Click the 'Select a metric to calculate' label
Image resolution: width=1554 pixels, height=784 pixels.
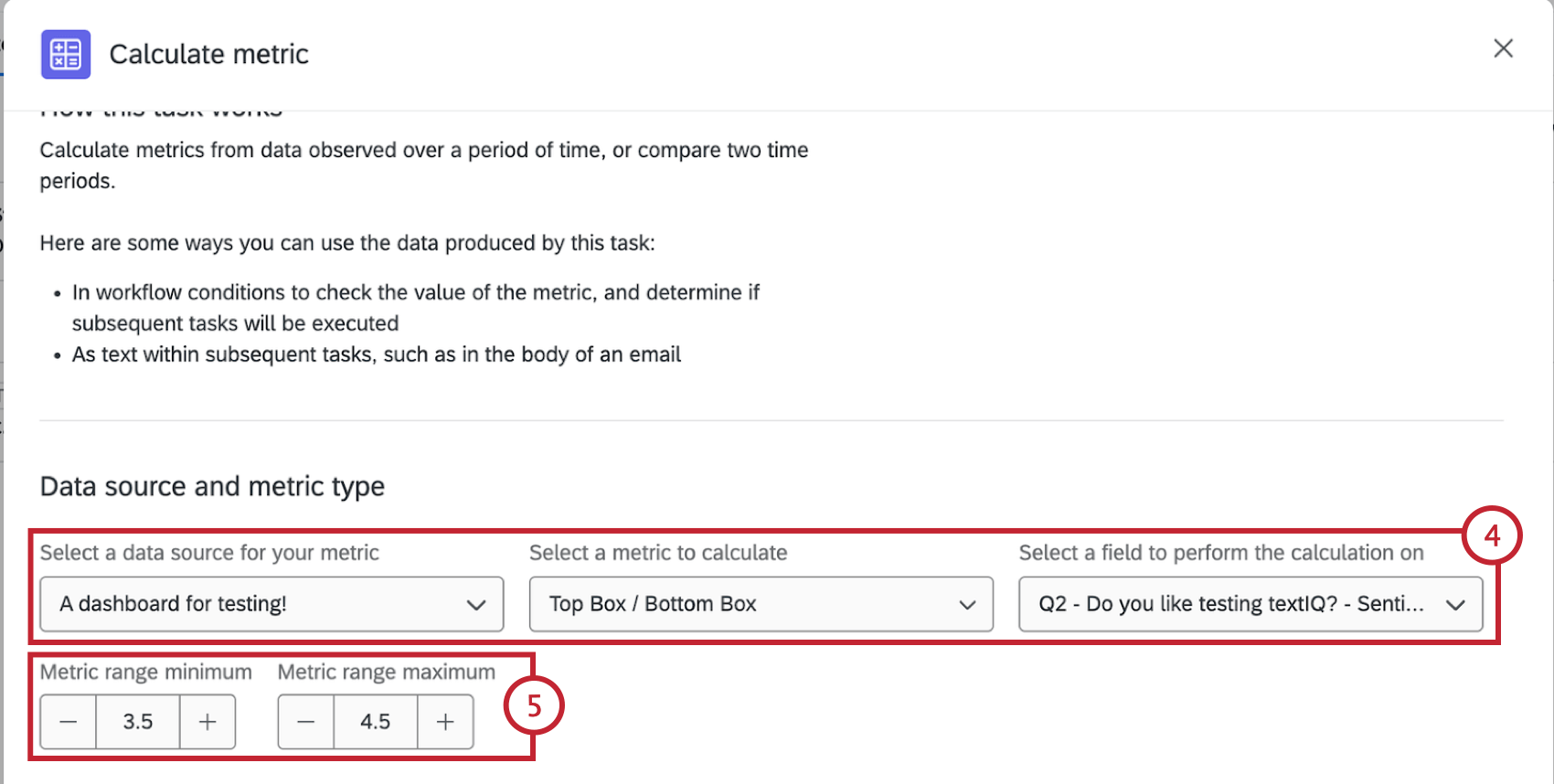tap(657, 553)
